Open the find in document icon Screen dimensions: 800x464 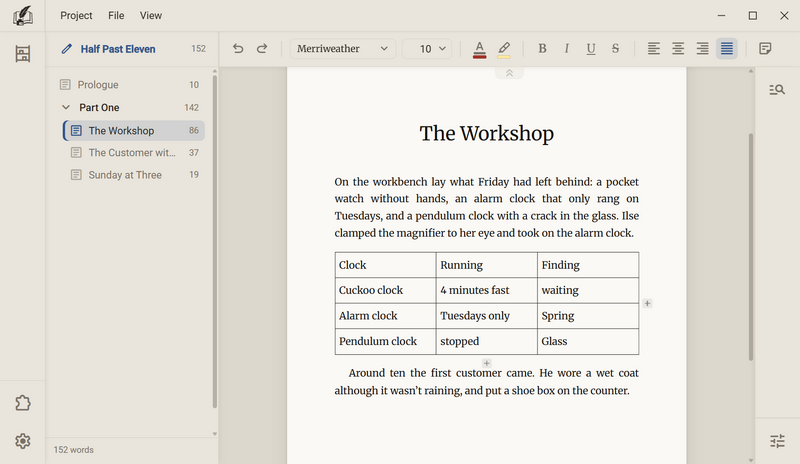[777, 90]
